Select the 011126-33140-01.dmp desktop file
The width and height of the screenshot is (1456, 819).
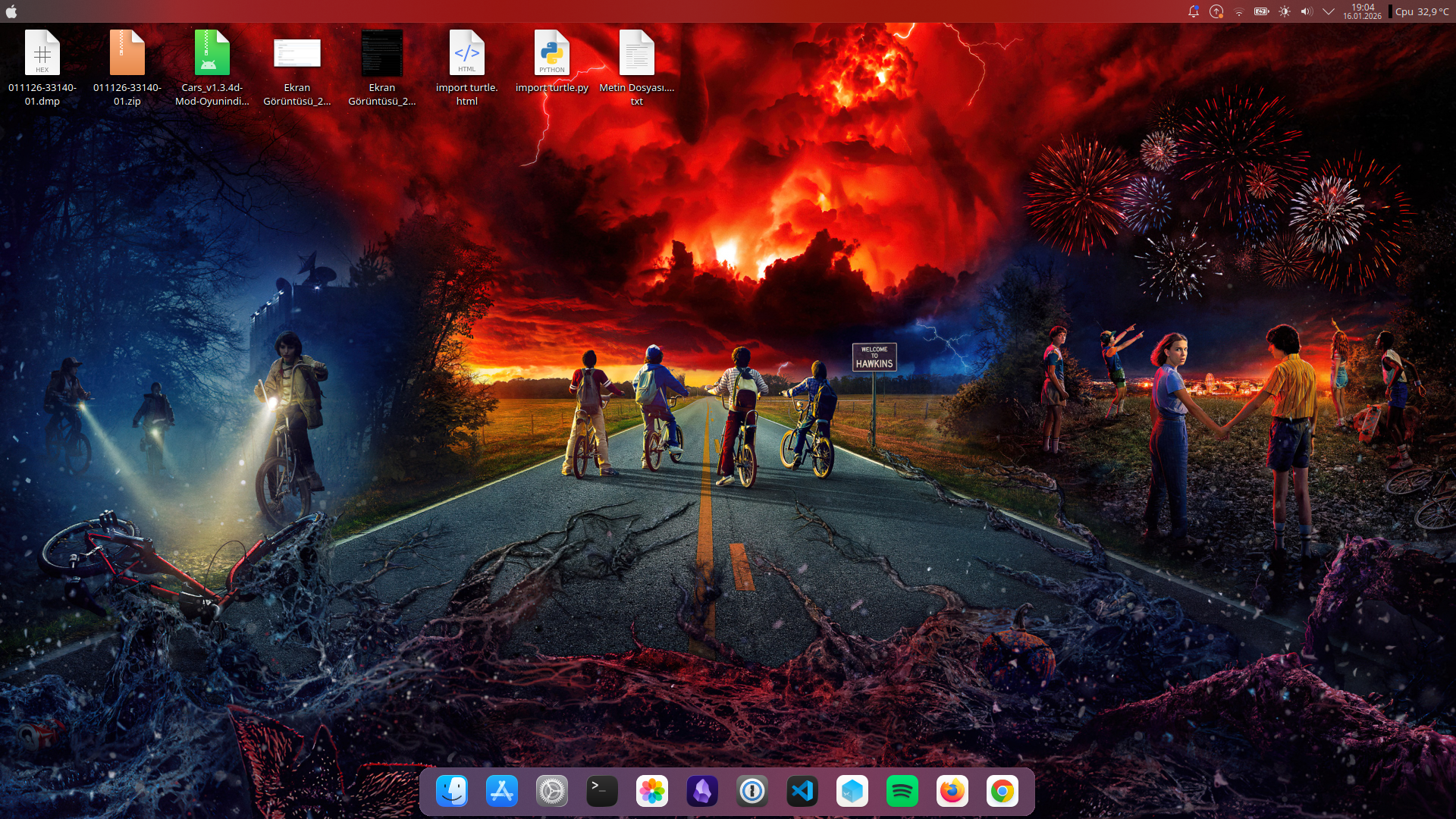42,67
